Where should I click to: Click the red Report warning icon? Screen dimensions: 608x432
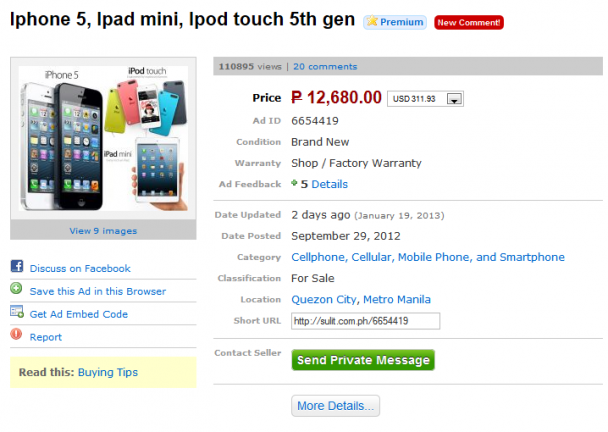pos(16,336)
